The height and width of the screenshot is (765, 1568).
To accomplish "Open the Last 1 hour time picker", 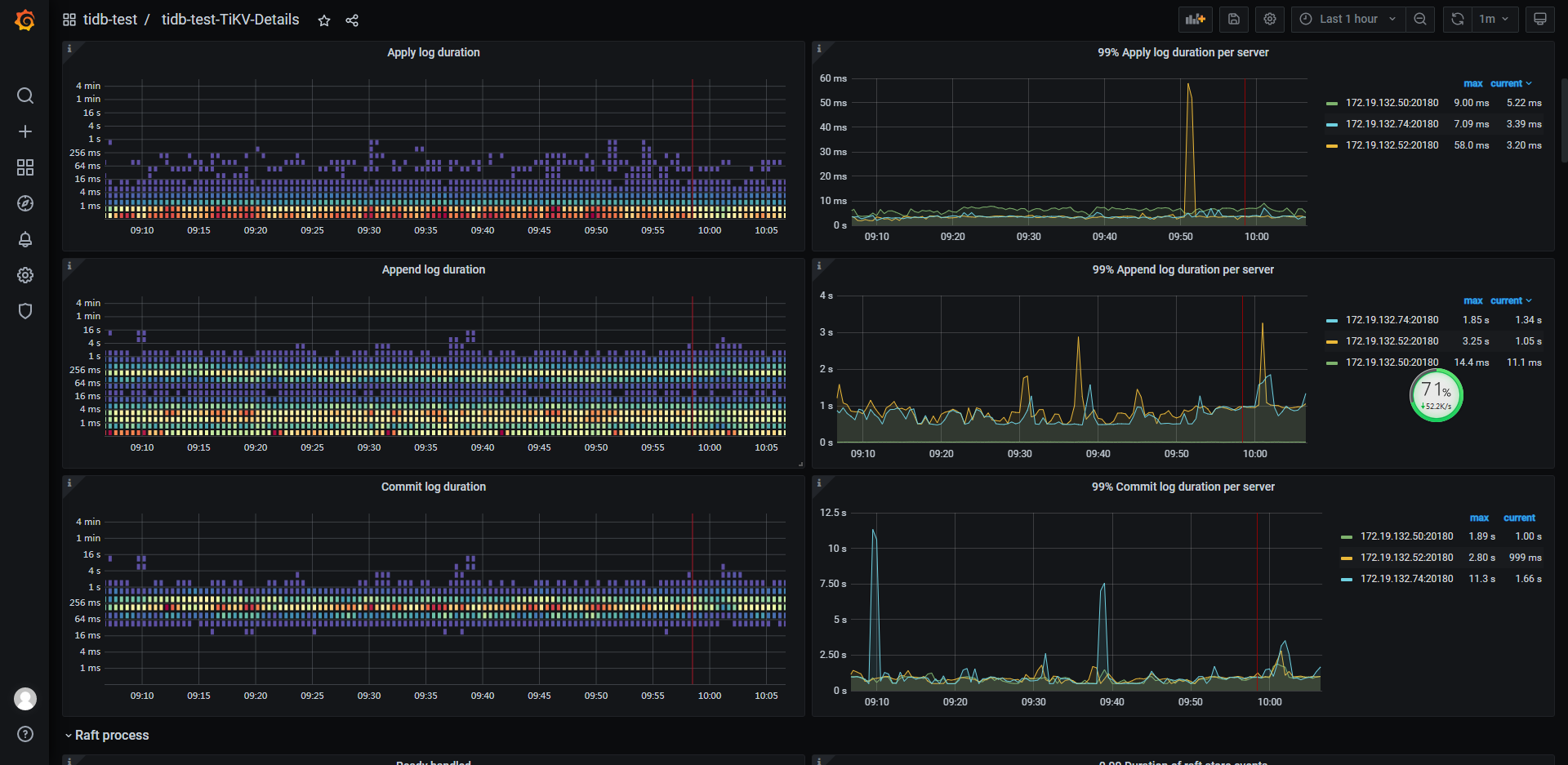I will tap(1348, 19).
